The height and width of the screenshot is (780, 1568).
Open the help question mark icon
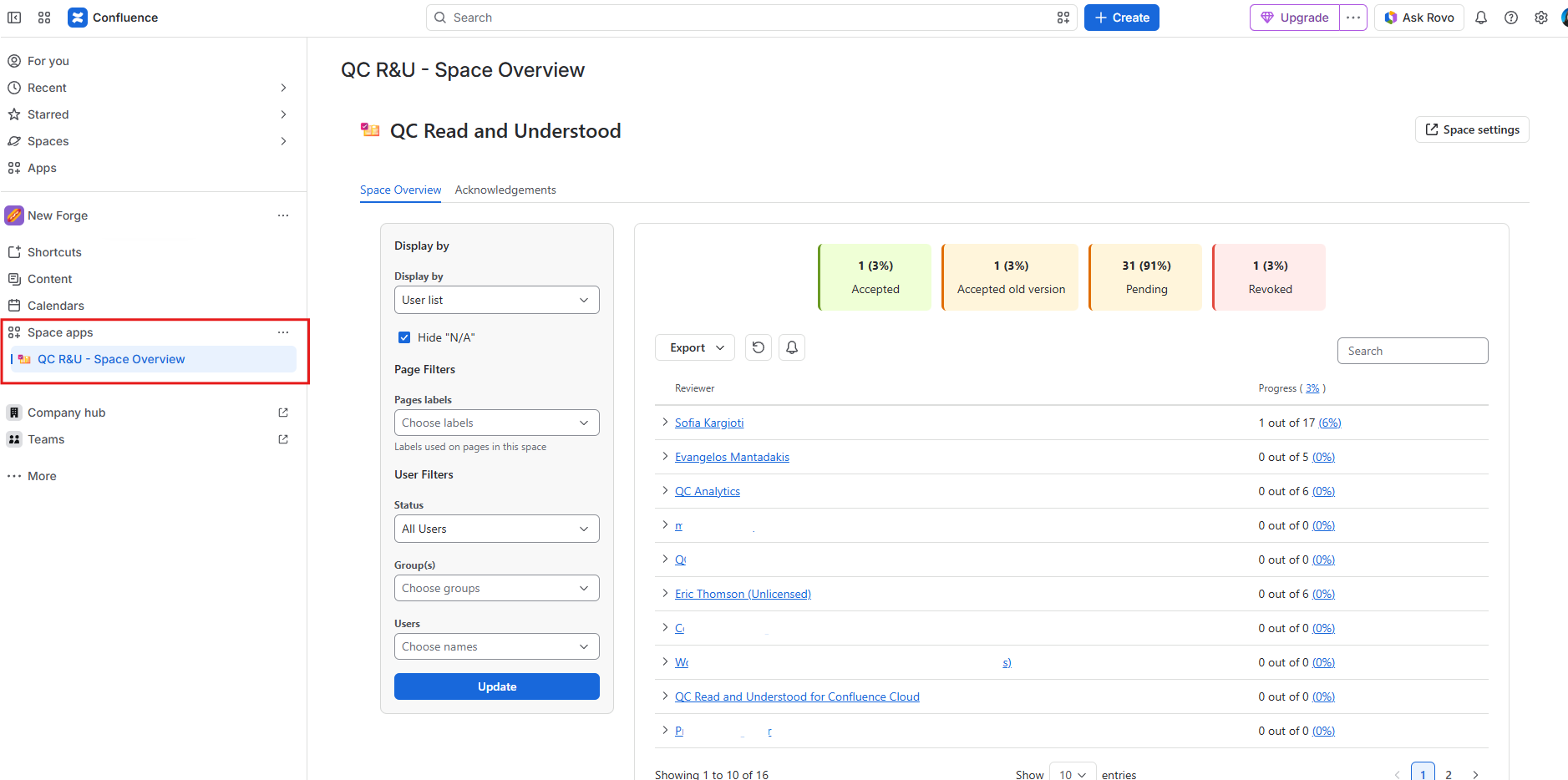tap(1511, 18)
